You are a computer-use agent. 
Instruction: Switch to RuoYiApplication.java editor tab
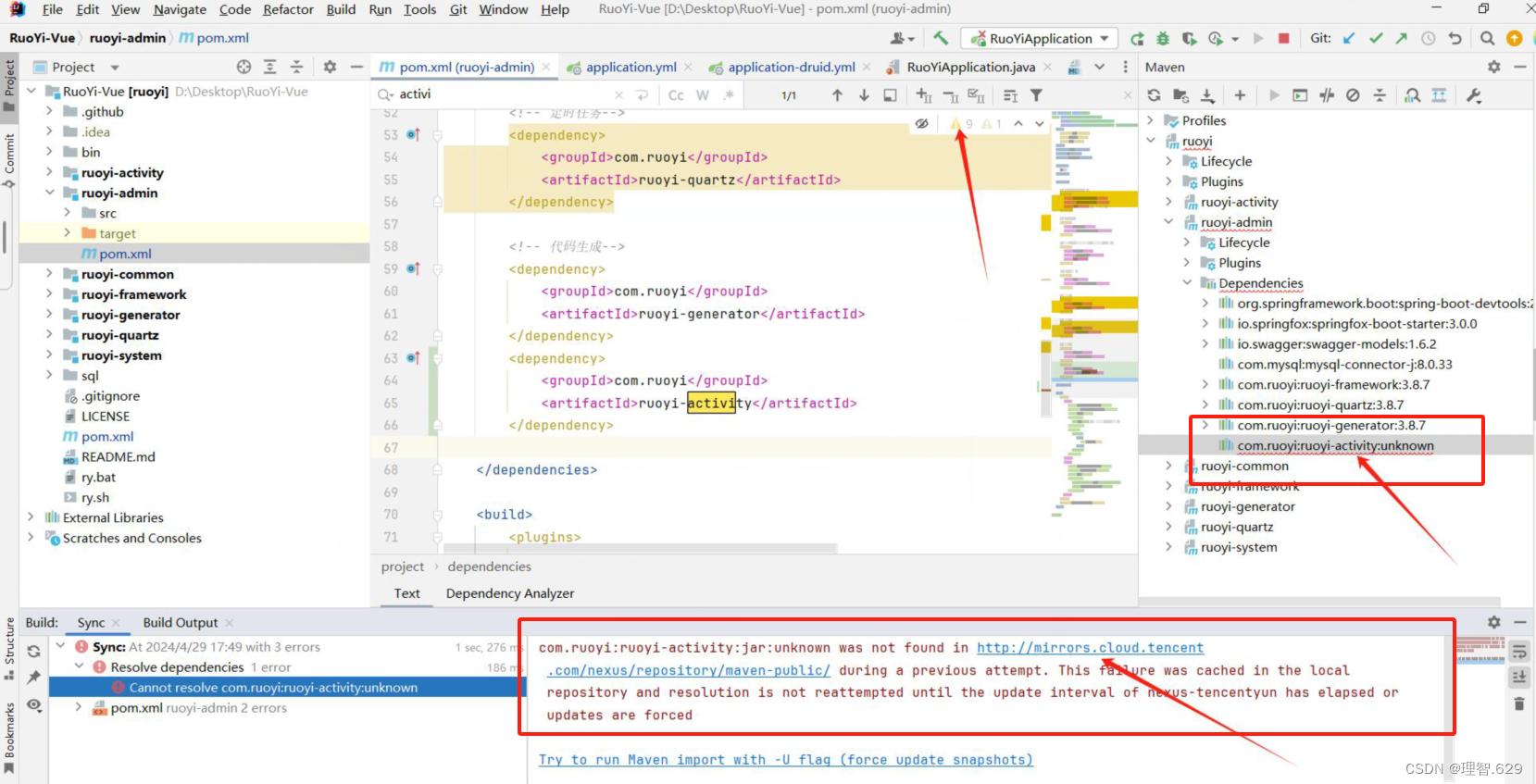click(x=970, y=67)
